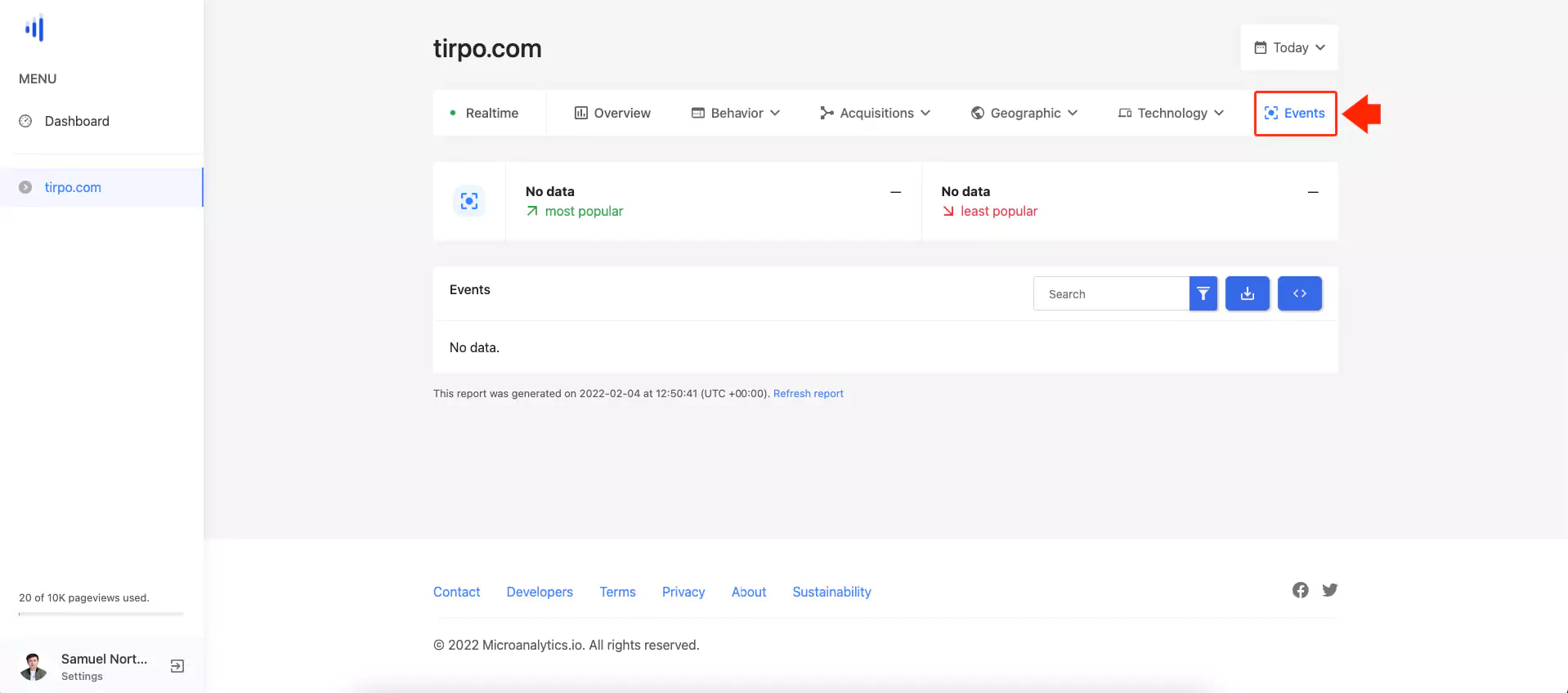Click the filter funnel button
This screenshot has height=693, width=1568.
click(1203, 293)
